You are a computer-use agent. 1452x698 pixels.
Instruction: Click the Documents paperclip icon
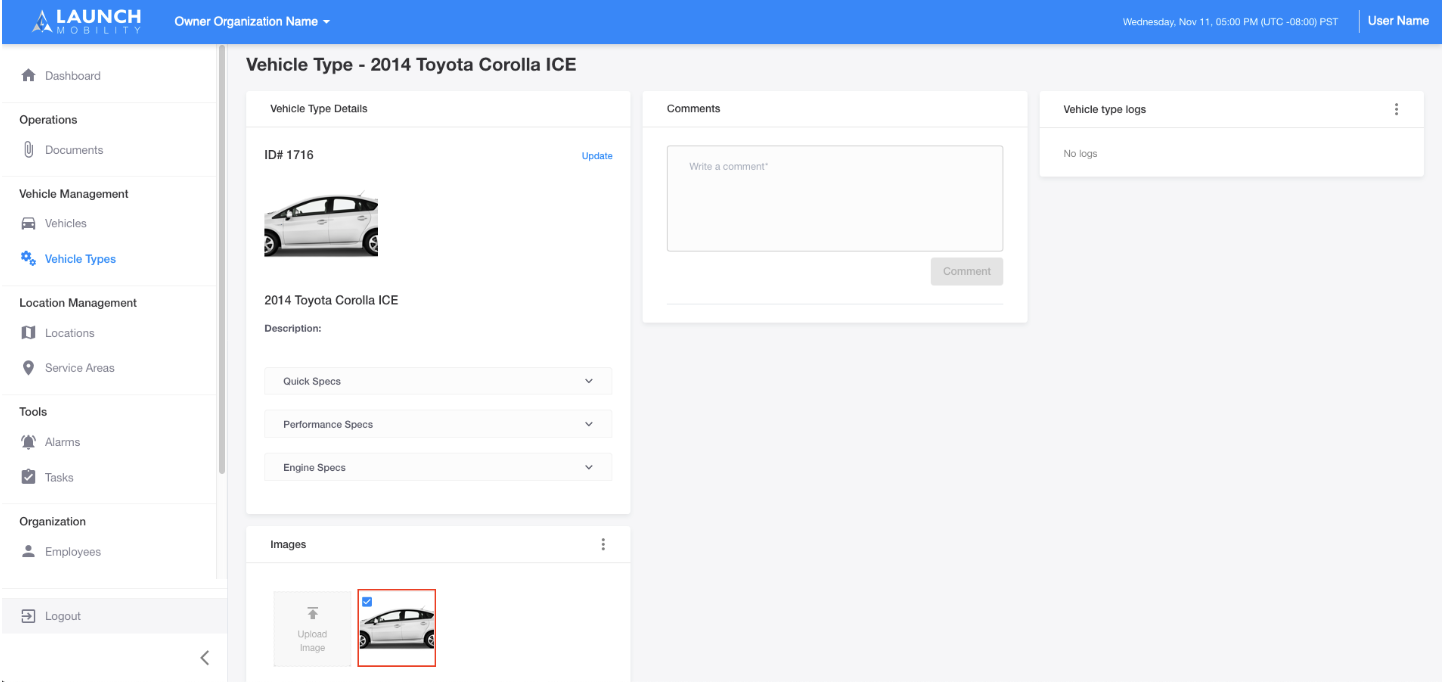[28, 150]
